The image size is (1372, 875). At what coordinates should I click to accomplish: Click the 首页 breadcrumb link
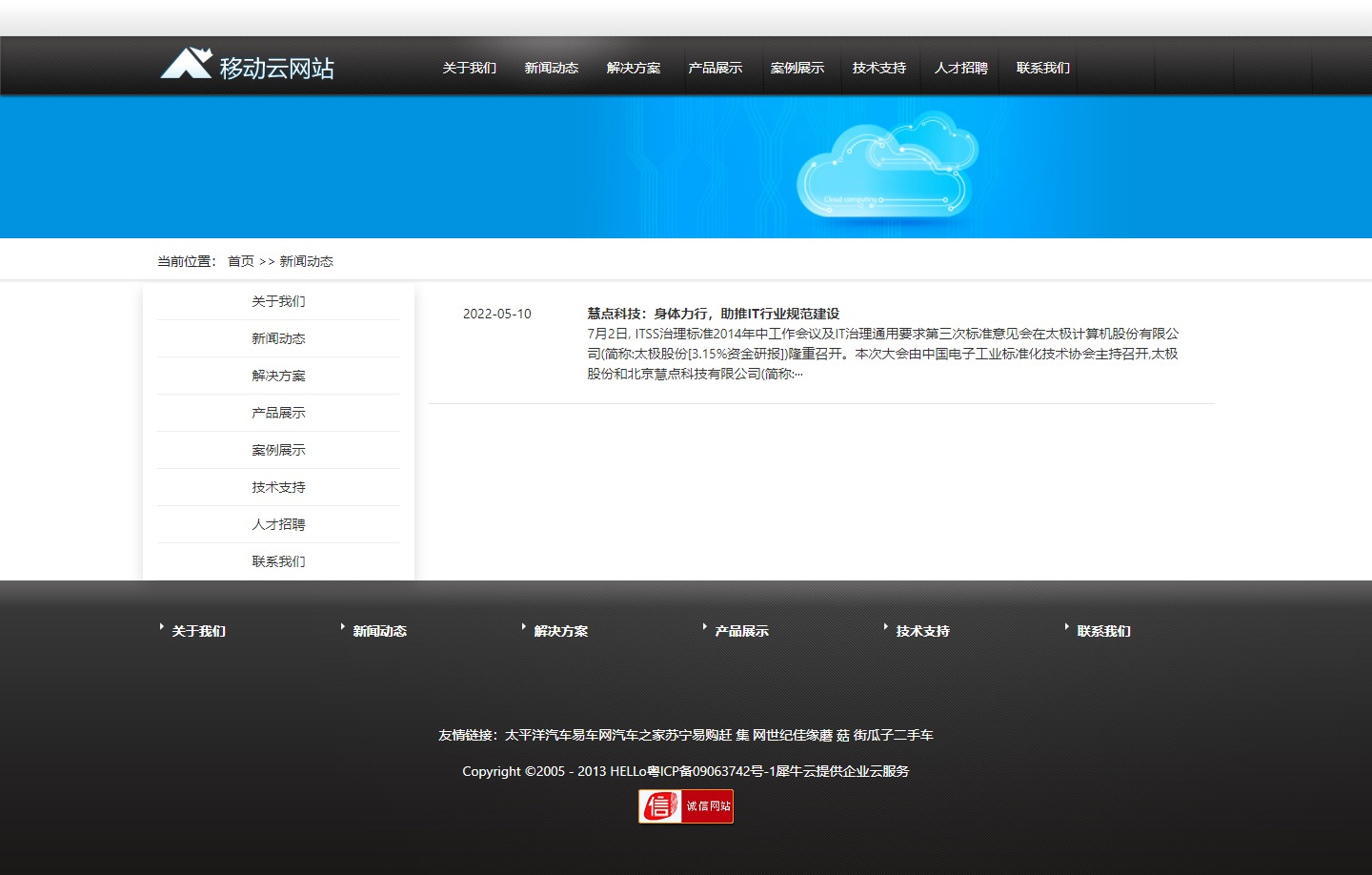(240, 261)
